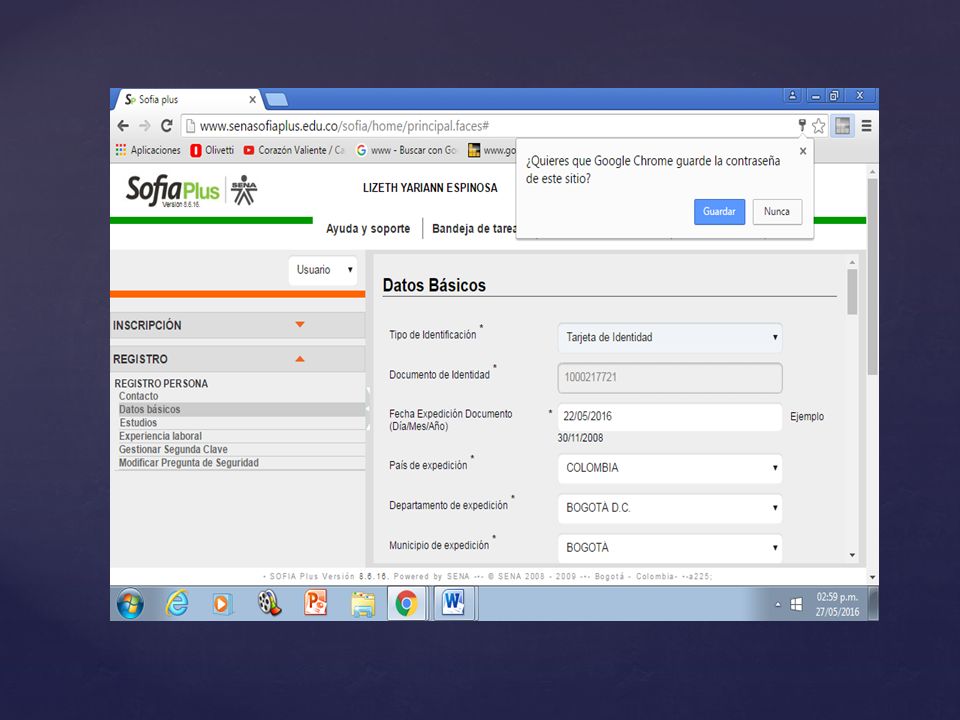Open a new browser tab
The width and height of the screenshot is (960, 720).
point(276,100)
